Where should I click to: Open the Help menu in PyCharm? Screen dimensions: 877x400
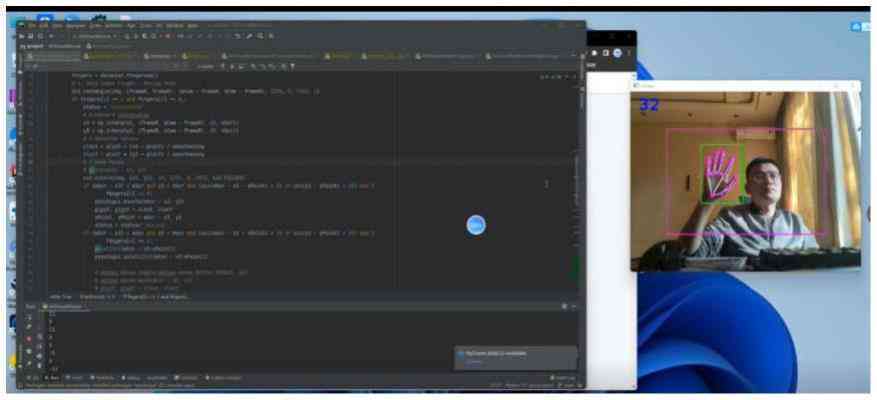[192, 26]
